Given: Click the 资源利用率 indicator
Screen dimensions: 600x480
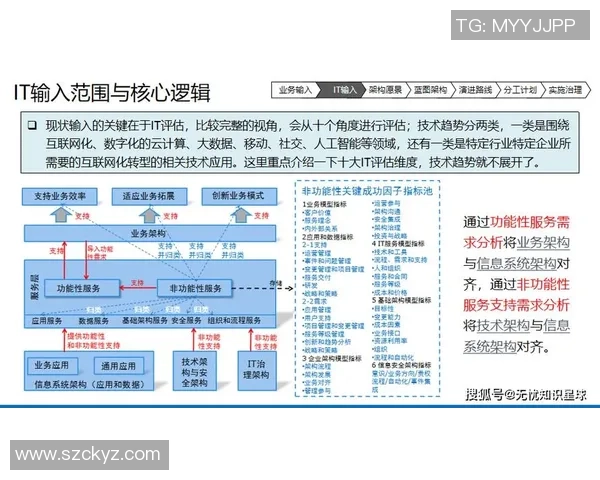Looking at the screenshot, I should tap(390, 340).
